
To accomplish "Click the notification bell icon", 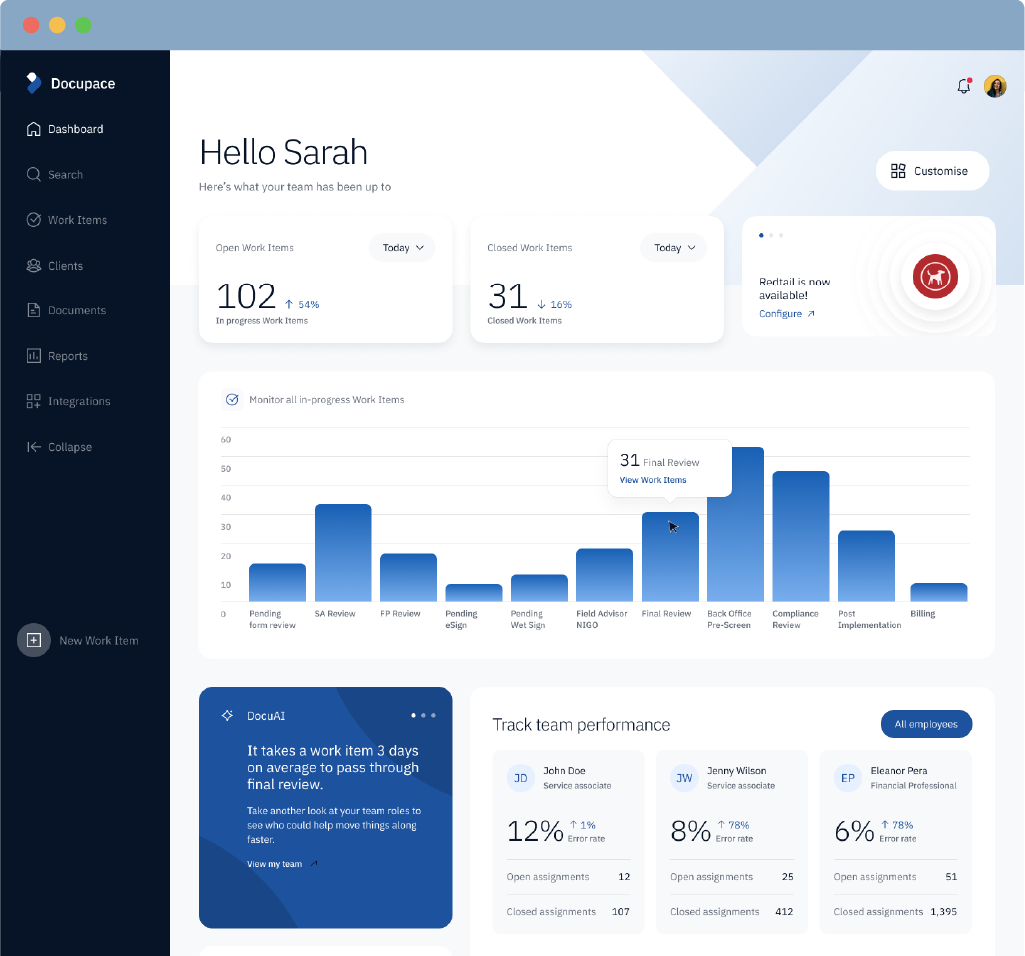I will 963,86.
